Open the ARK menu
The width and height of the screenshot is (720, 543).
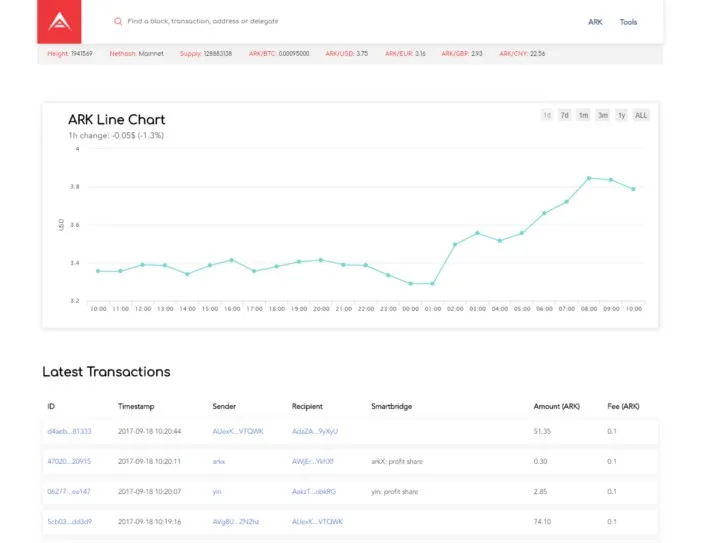point(595,22)
